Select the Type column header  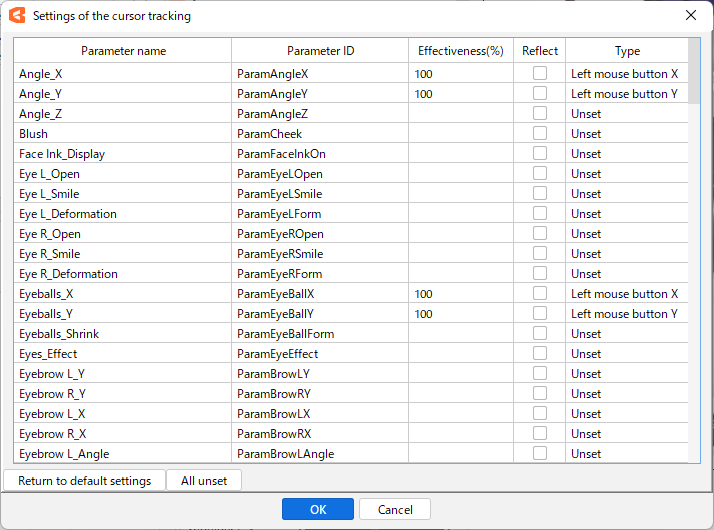point(627,50)
